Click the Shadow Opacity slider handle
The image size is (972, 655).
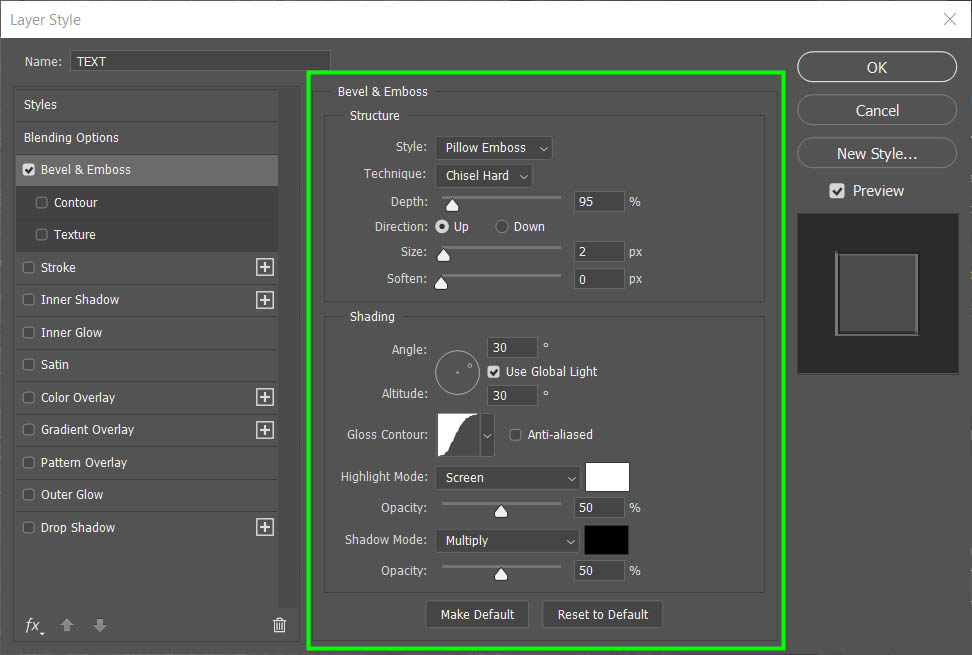pyautogui.click(x=501, y=574)
